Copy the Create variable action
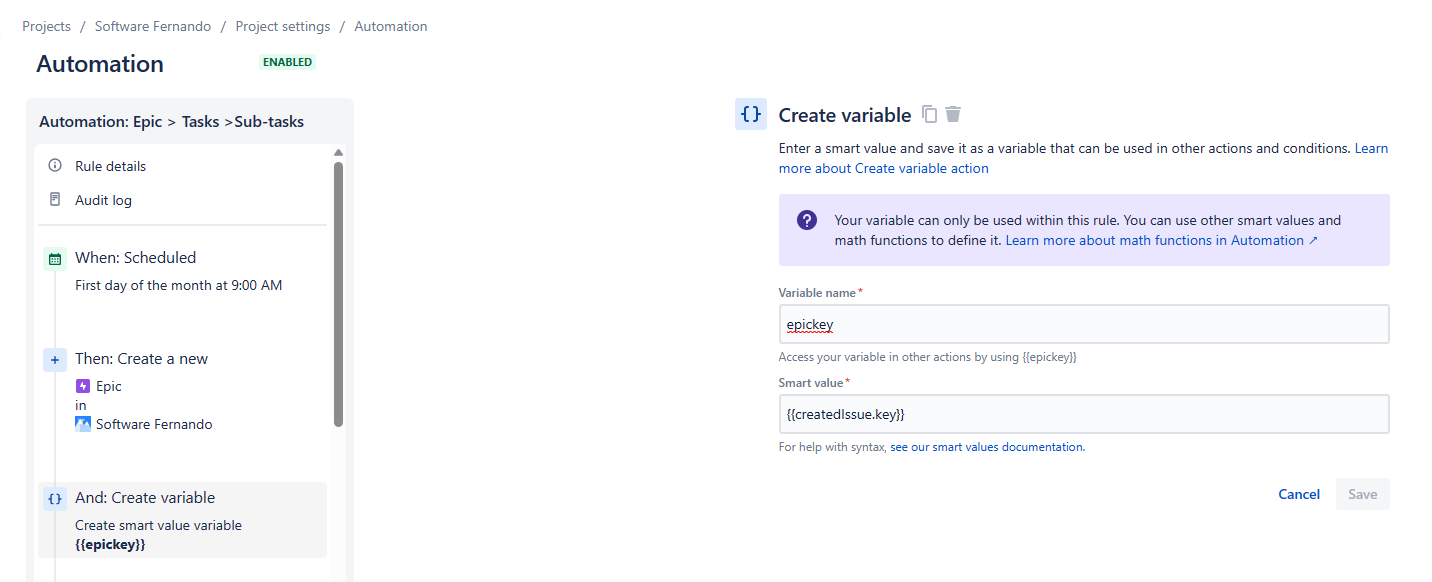The width and height of the screenshot is (1432, 582). coord(929,114)
